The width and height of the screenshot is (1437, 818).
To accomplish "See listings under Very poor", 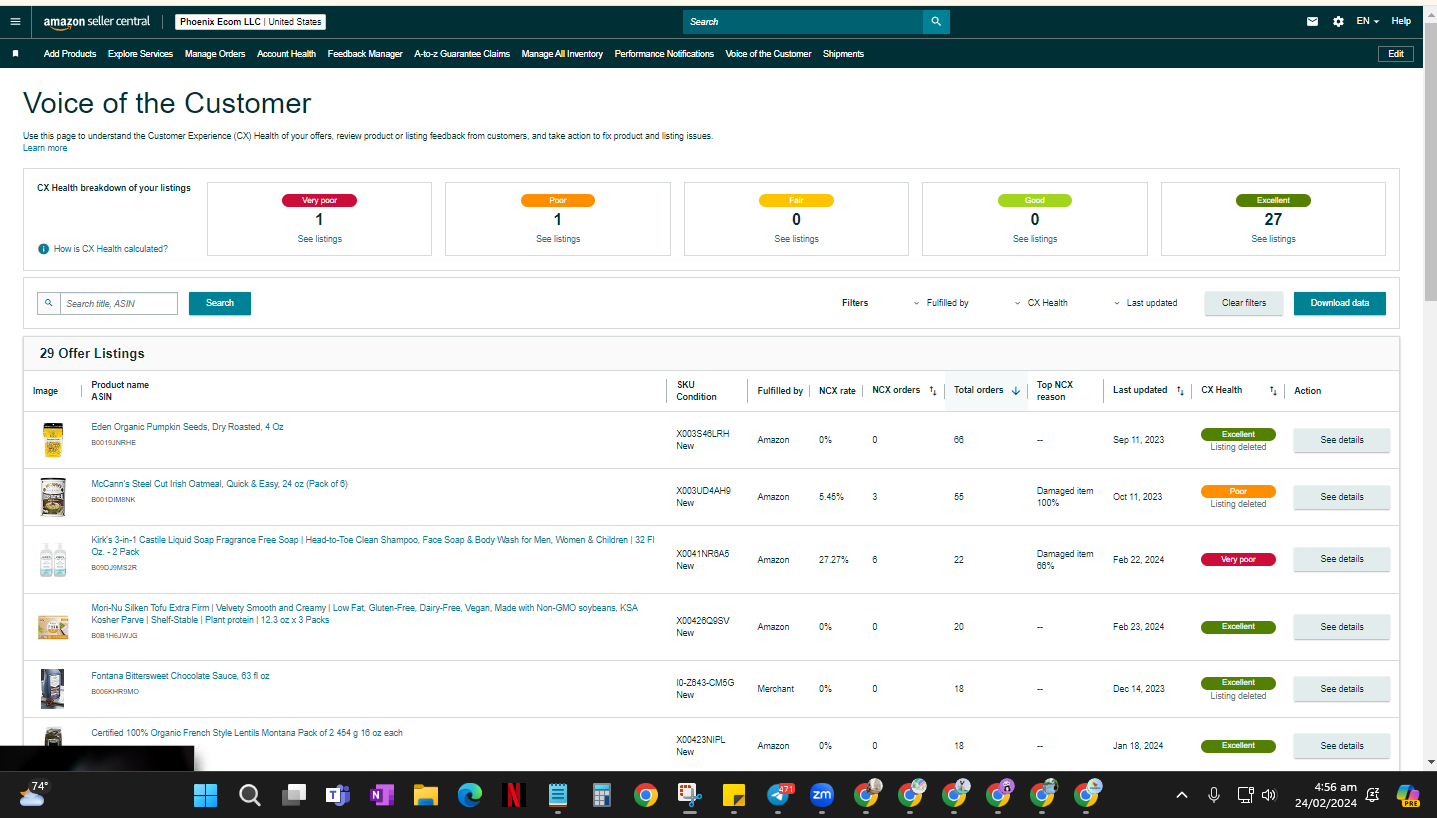I will 320,239.
